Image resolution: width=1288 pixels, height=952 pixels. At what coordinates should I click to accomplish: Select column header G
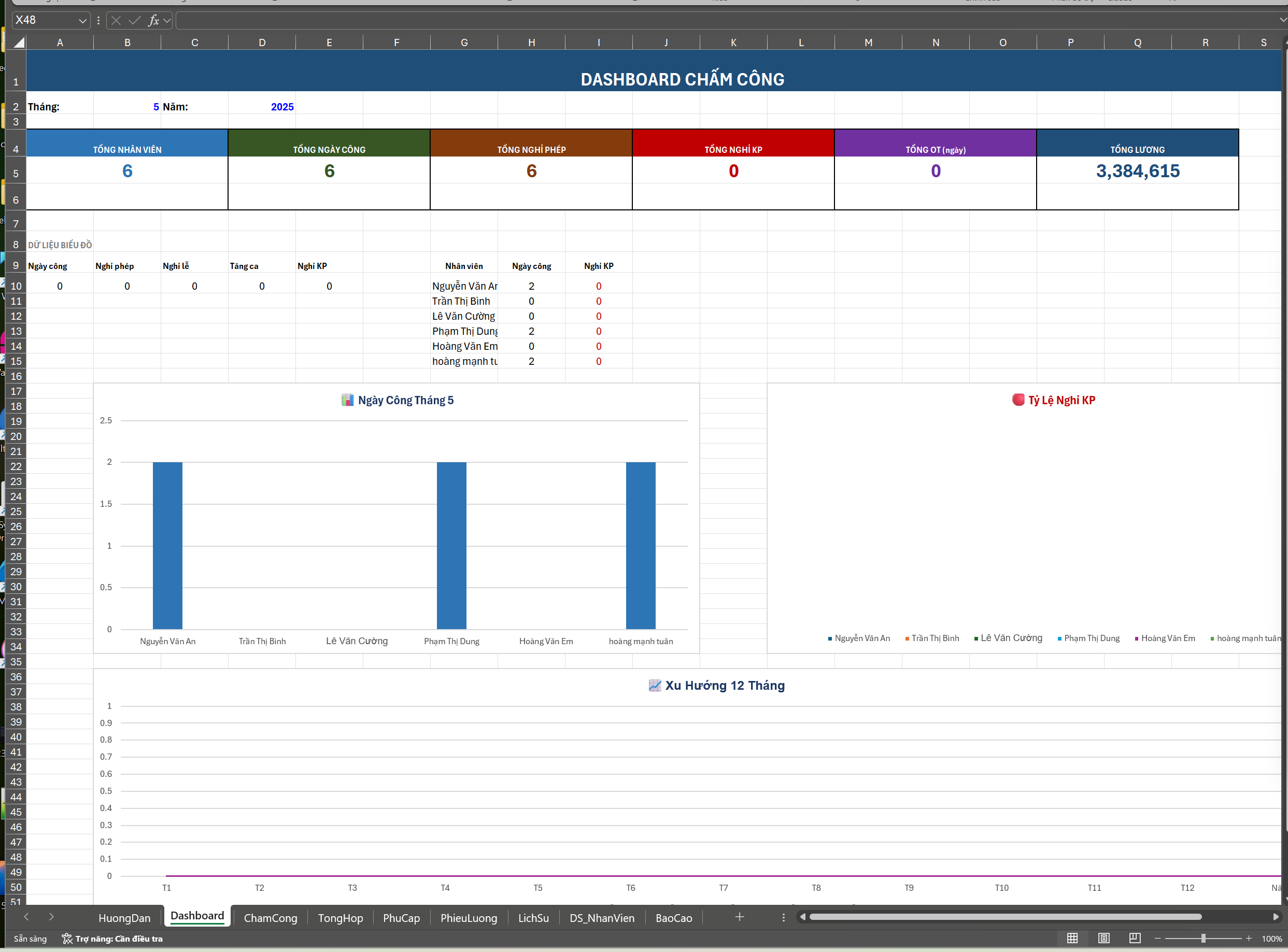coord(464,42)
